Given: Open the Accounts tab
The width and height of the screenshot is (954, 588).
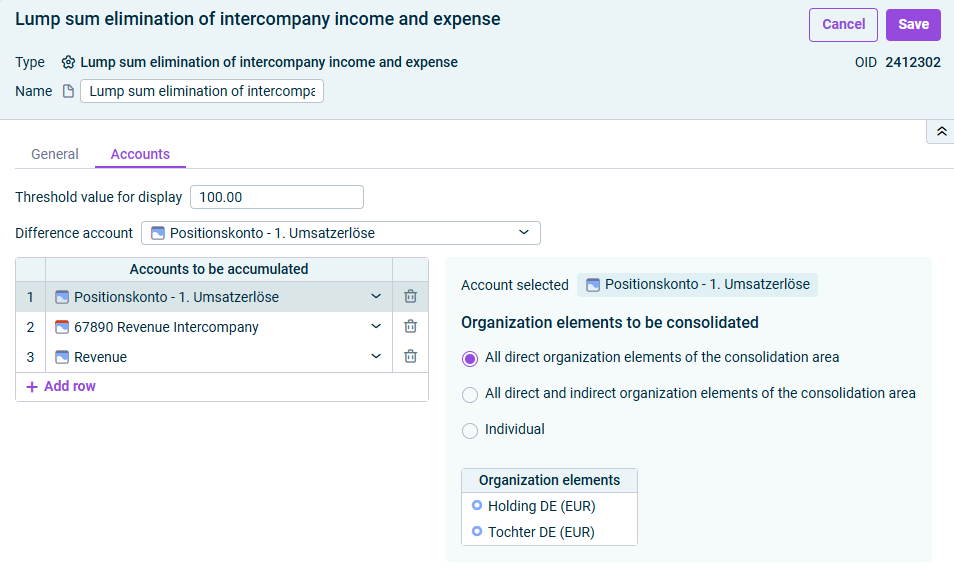Looking at the screenshot, I should click(x=140, y=154).
